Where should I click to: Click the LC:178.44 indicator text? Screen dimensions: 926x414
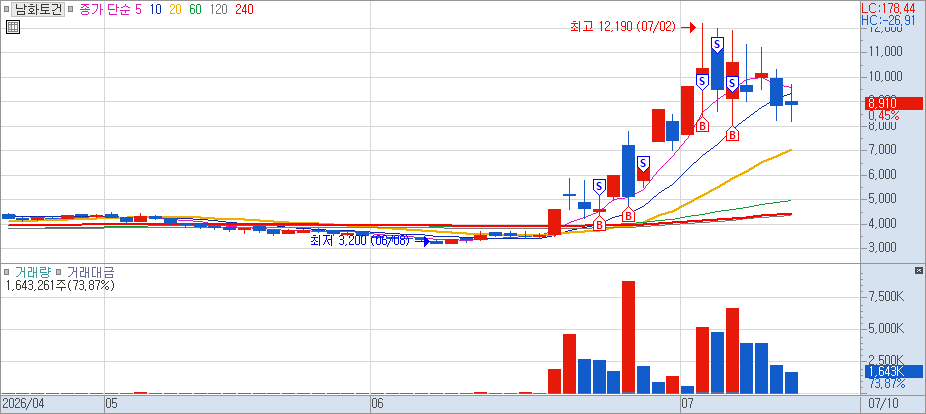coord(887,8)
